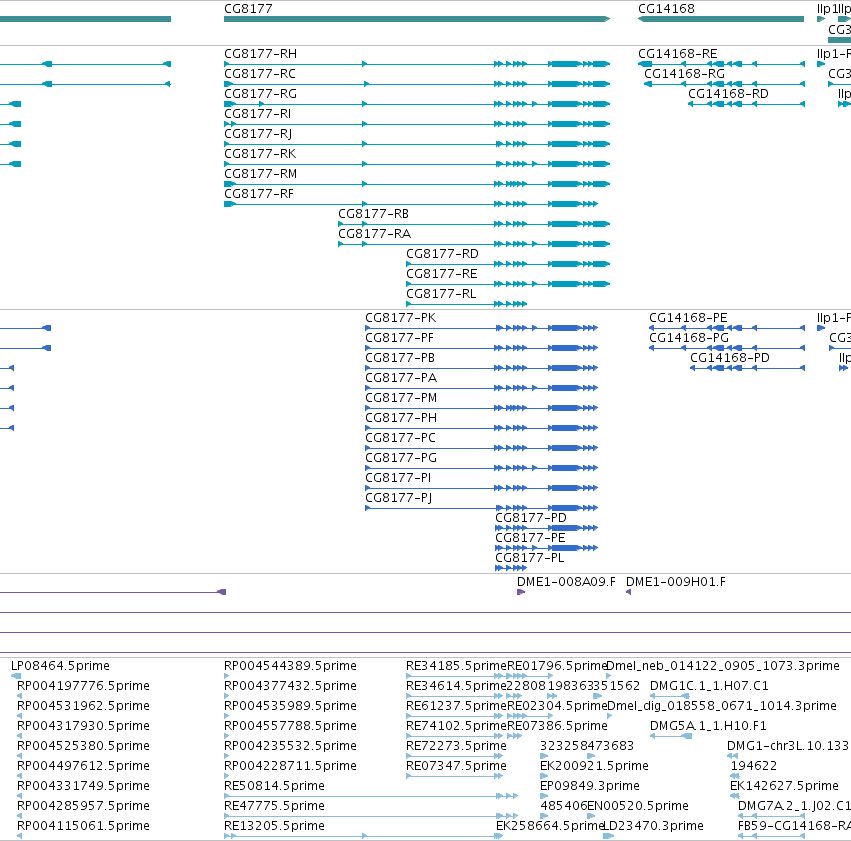Click the CG14168 gene label
The image size is (851, 841).
(x=666, y=9)
